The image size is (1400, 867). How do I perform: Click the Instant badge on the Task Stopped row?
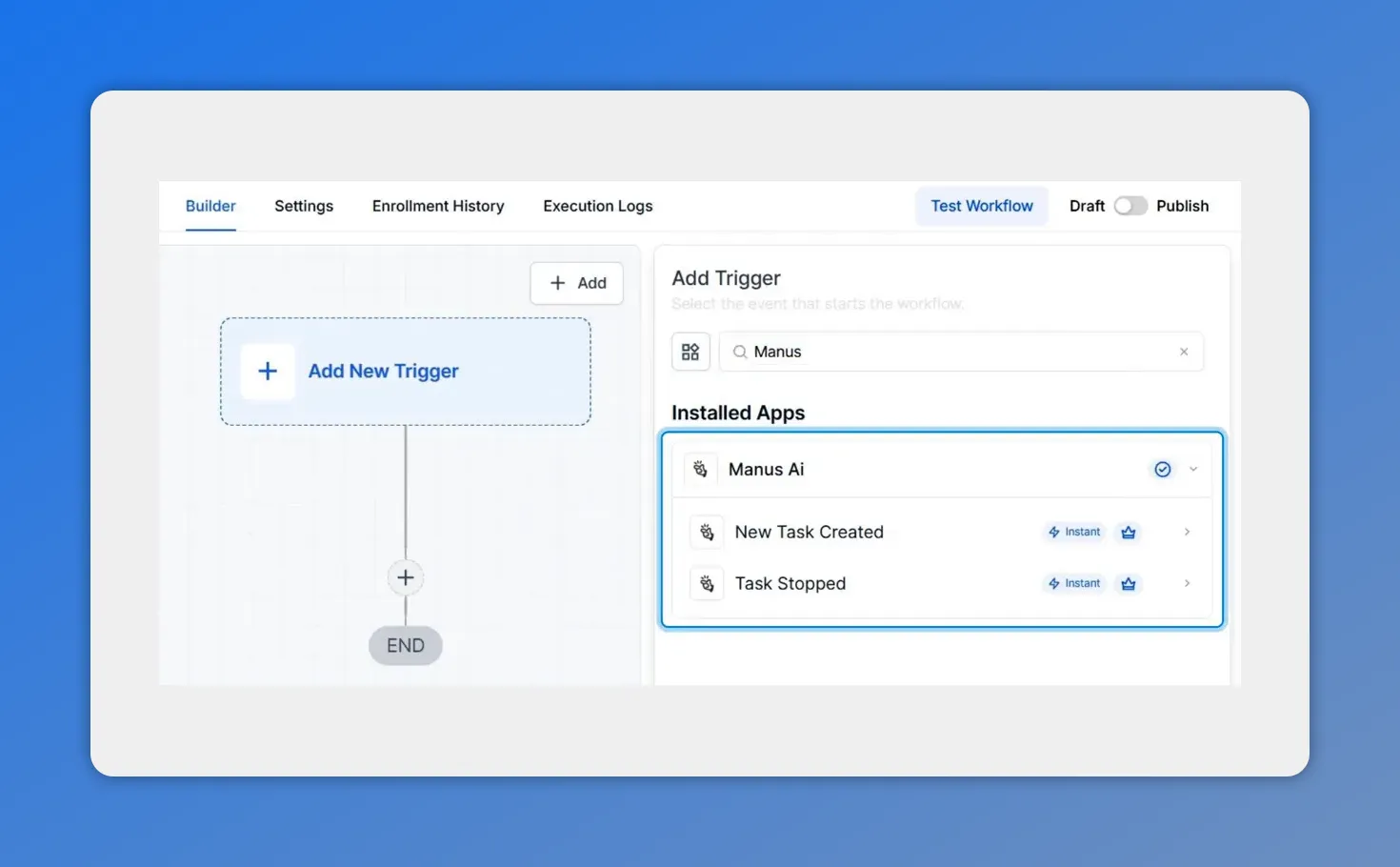point(1073,583)
